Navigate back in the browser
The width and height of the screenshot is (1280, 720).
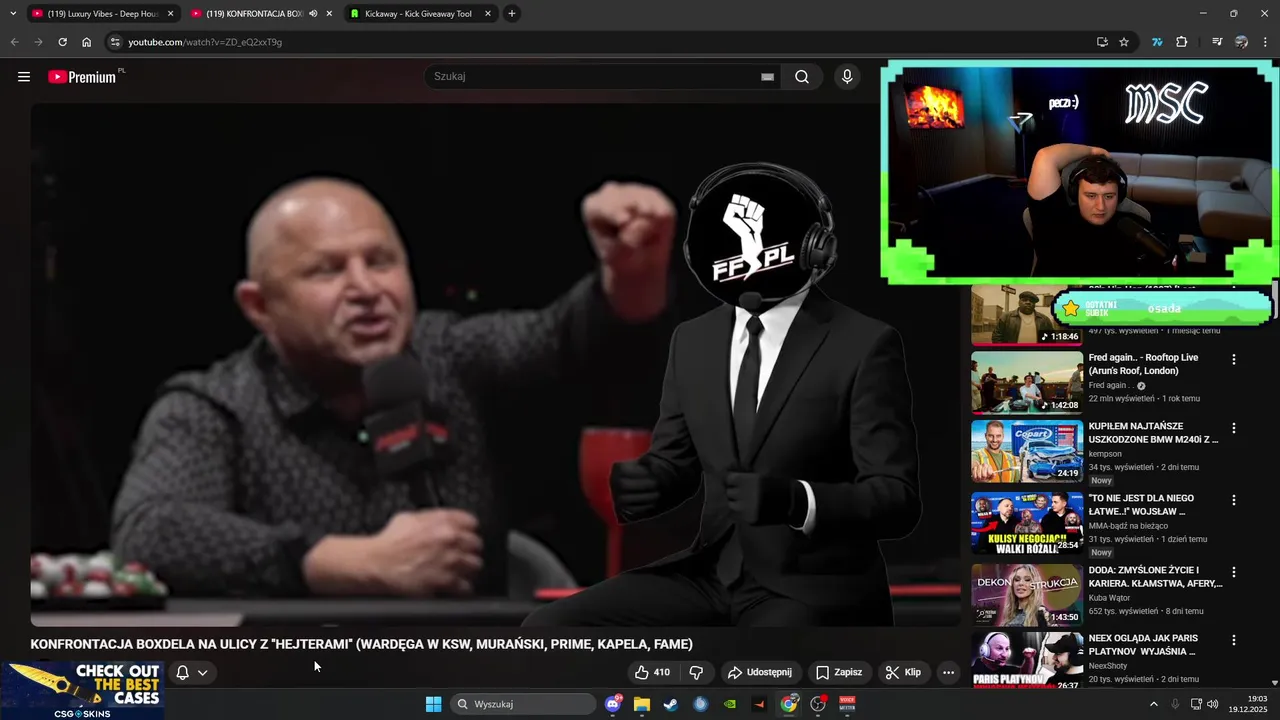coord(14,42)
